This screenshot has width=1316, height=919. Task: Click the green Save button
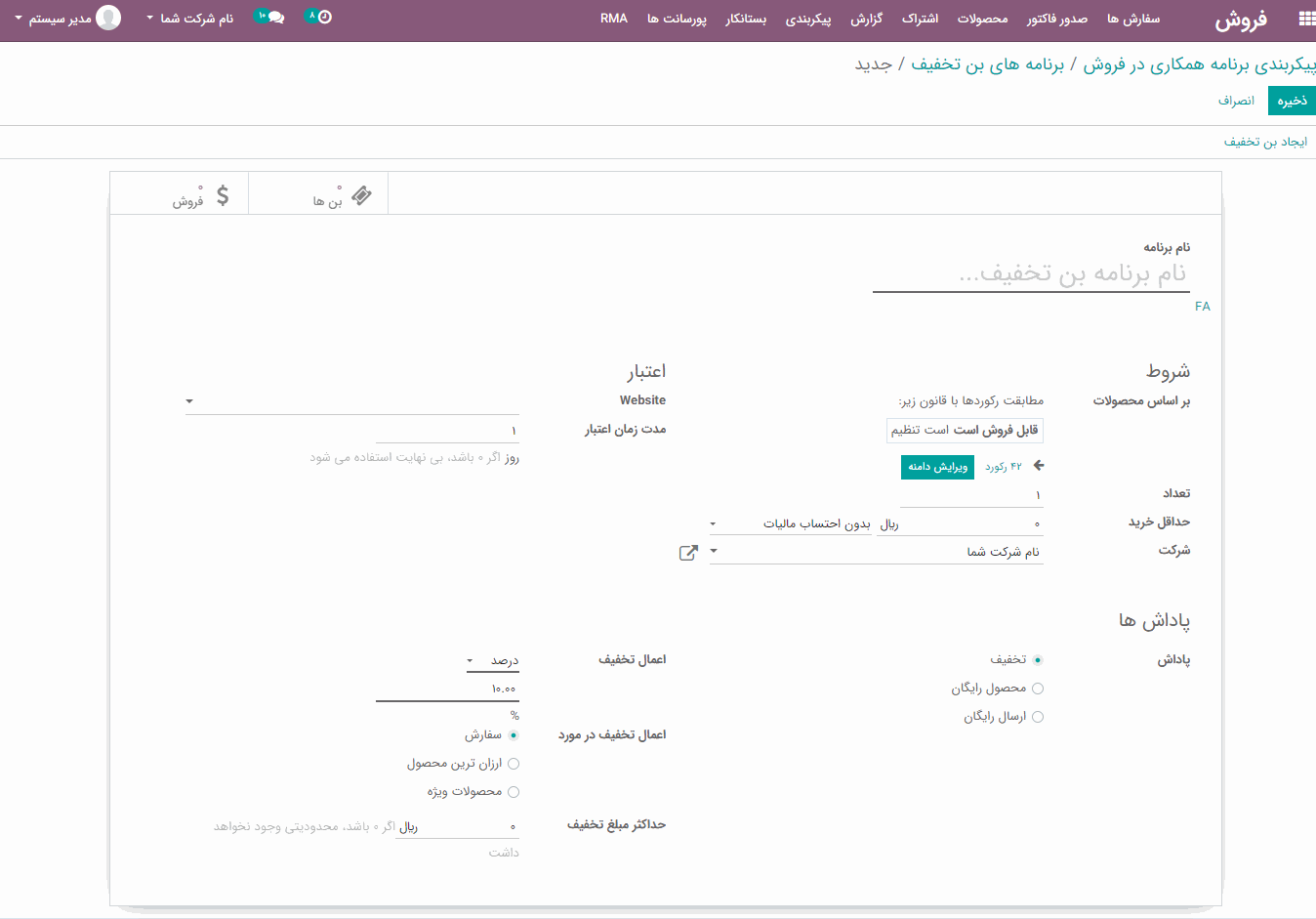1291,101
